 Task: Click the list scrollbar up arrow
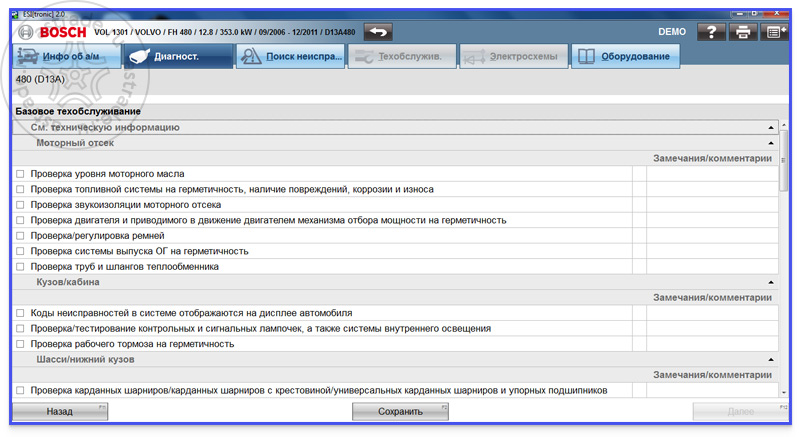(784, 125)
